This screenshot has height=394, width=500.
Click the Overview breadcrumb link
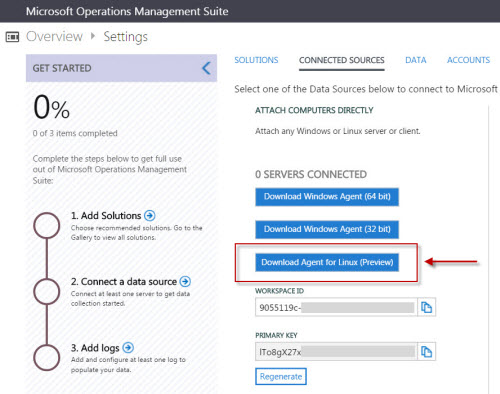[54, 36]
